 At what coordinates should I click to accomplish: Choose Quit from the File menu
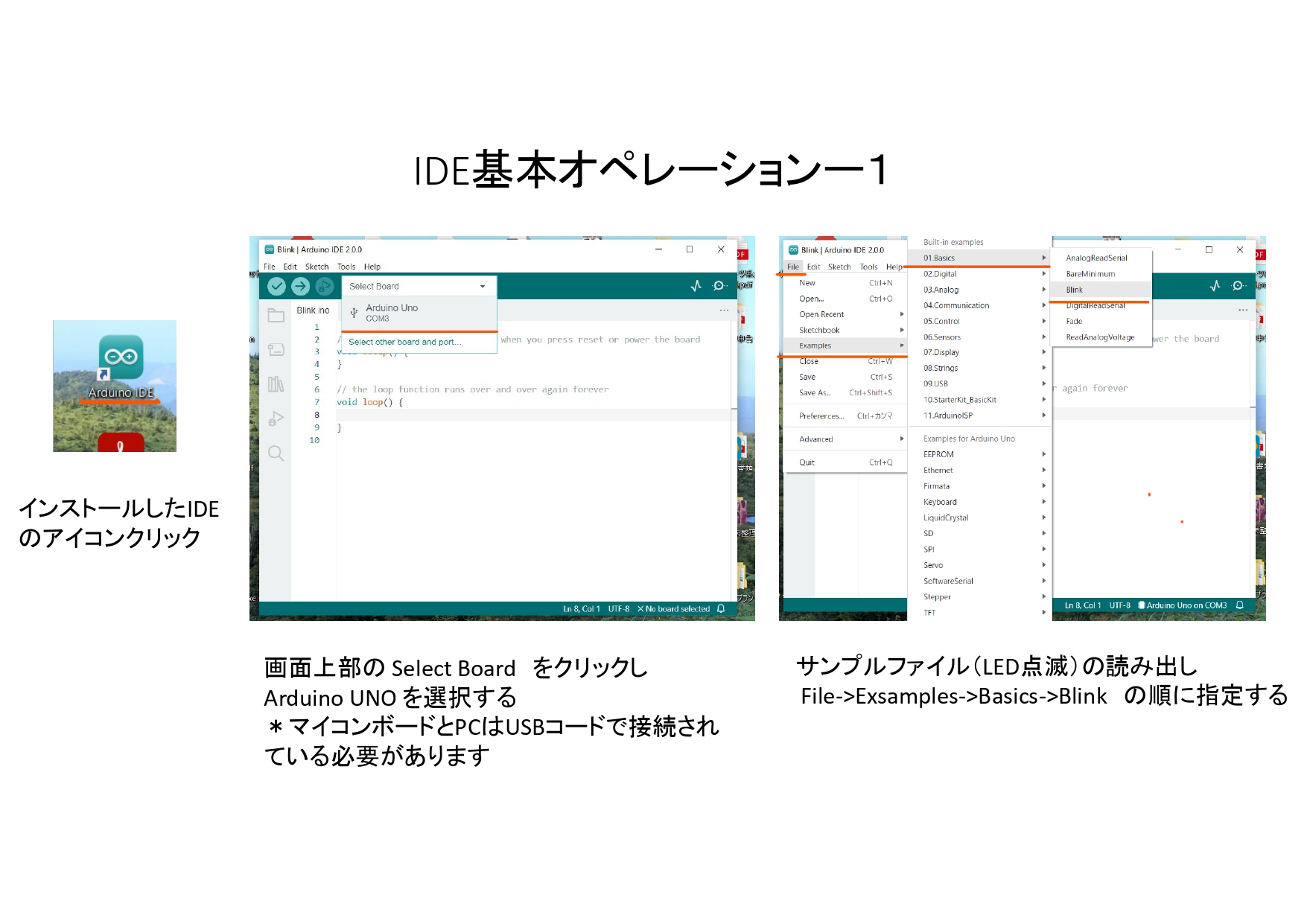(x=845, y=462)
